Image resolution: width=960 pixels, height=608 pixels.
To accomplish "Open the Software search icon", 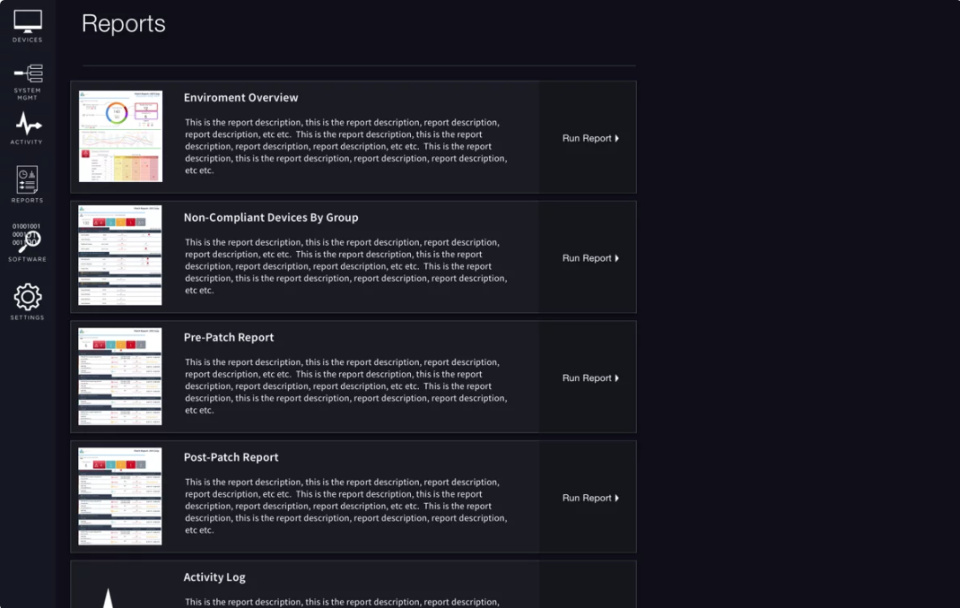I will click(x=27, y=240).
